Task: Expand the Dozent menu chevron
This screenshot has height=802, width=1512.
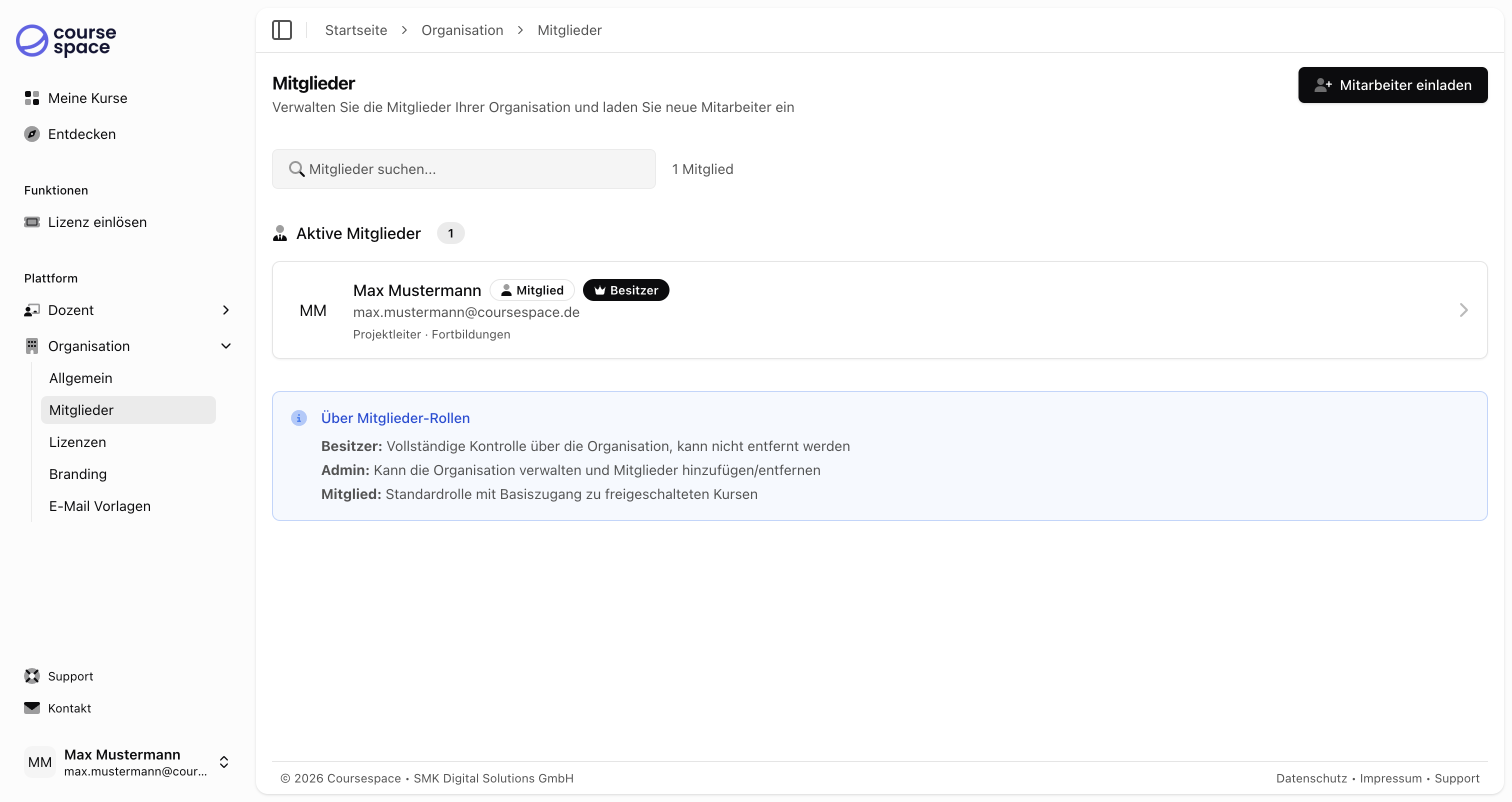Action: pos(226,310)
